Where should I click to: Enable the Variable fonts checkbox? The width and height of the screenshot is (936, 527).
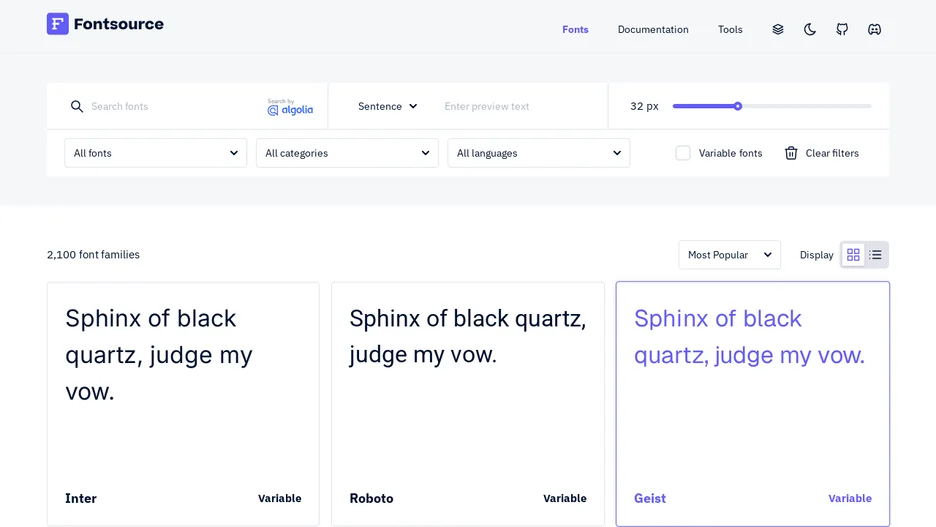(683, 153)
